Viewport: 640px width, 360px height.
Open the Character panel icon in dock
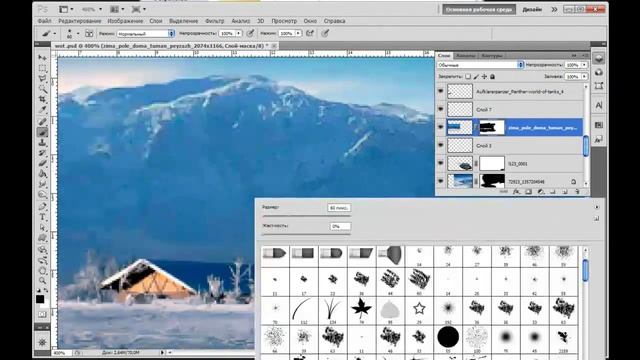pyautogui.click(x=599, y=105)
